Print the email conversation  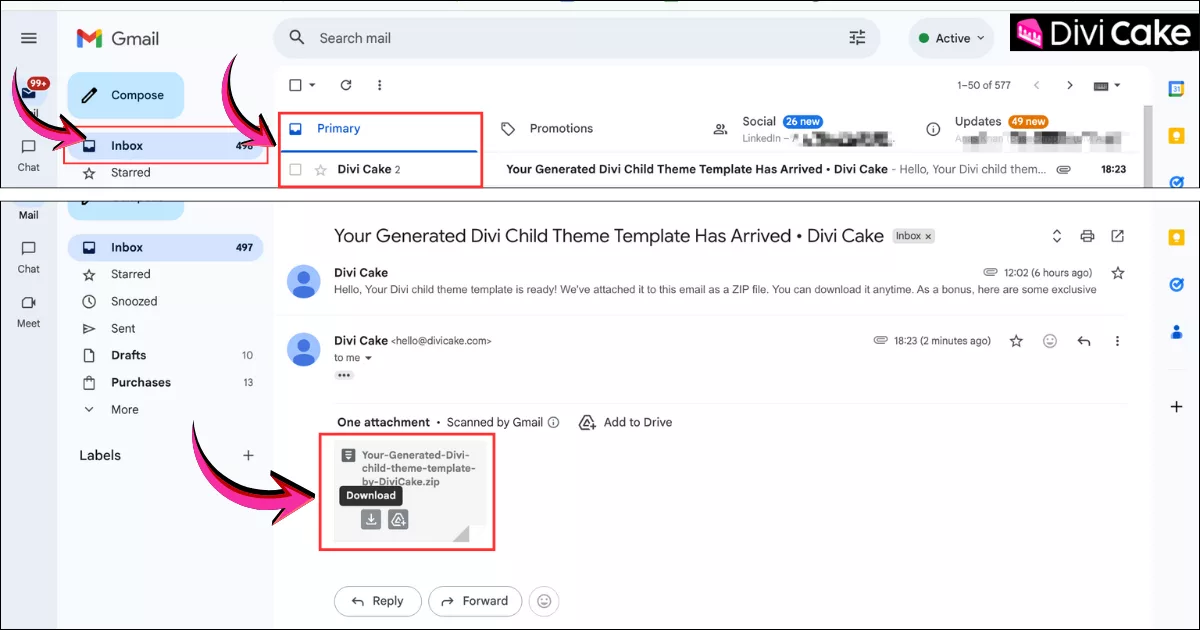[x=1087, y=236]
